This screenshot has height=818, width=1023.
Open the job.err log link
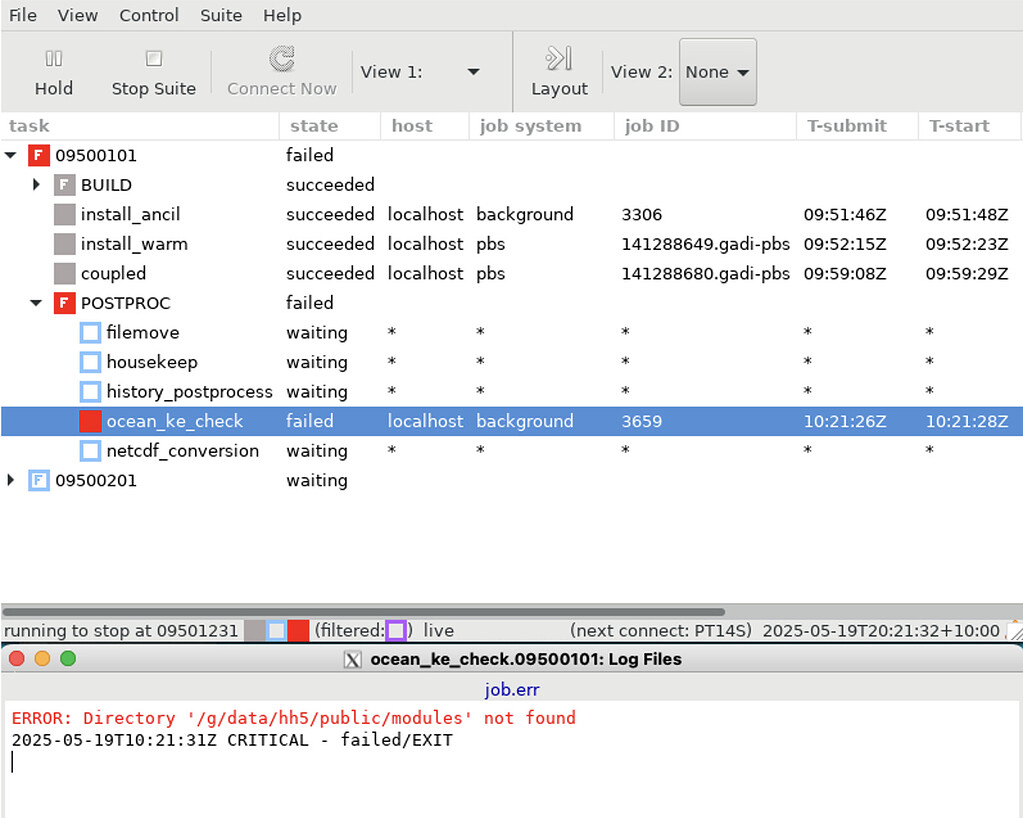click(511, 689)
